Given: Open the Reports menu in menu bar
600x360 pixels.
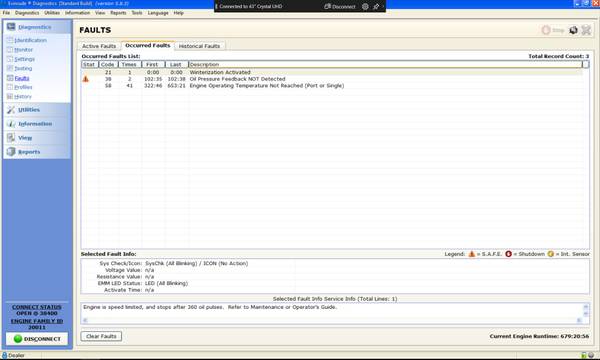Looking at the screenshot, I should point(118,13).
